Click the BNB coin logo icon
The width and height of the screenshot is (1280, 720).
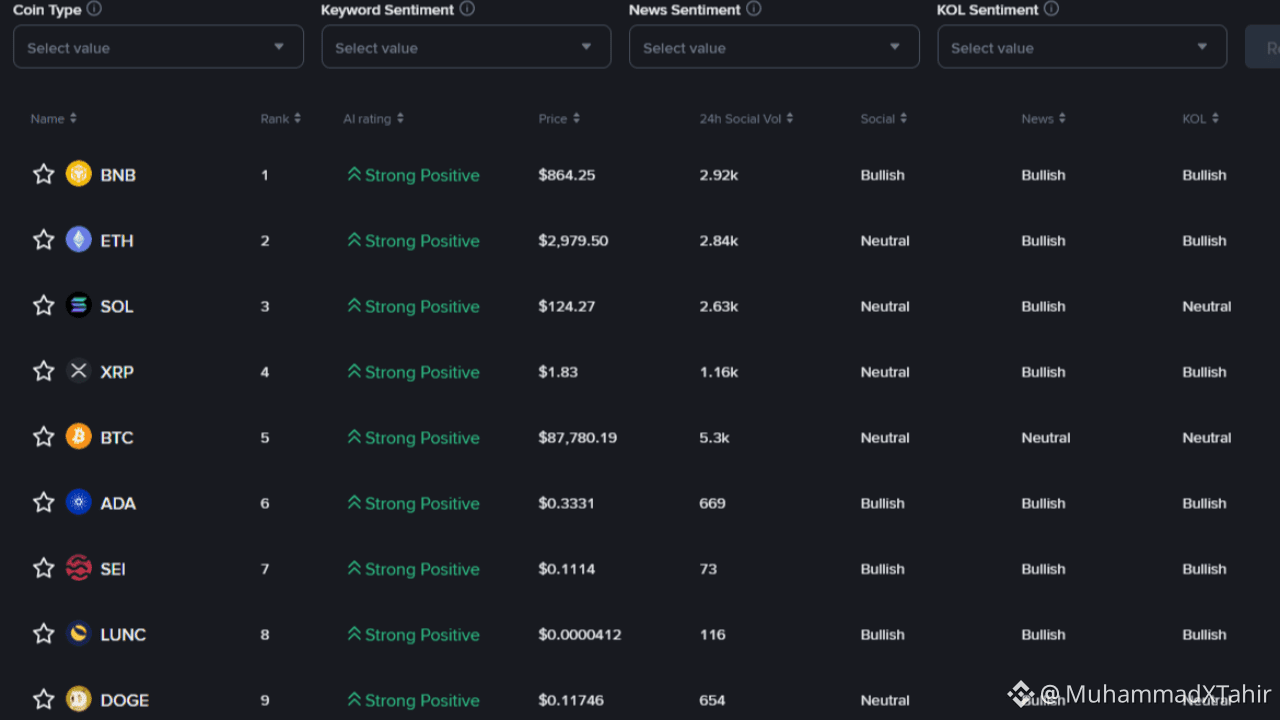tap(79, 175)
